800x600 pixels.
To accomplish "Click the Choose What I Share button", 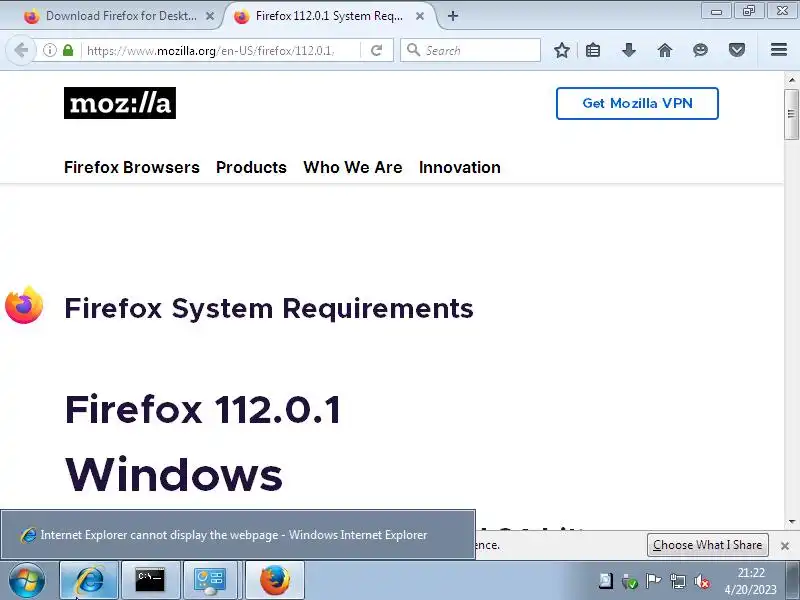I will (708, 545).
